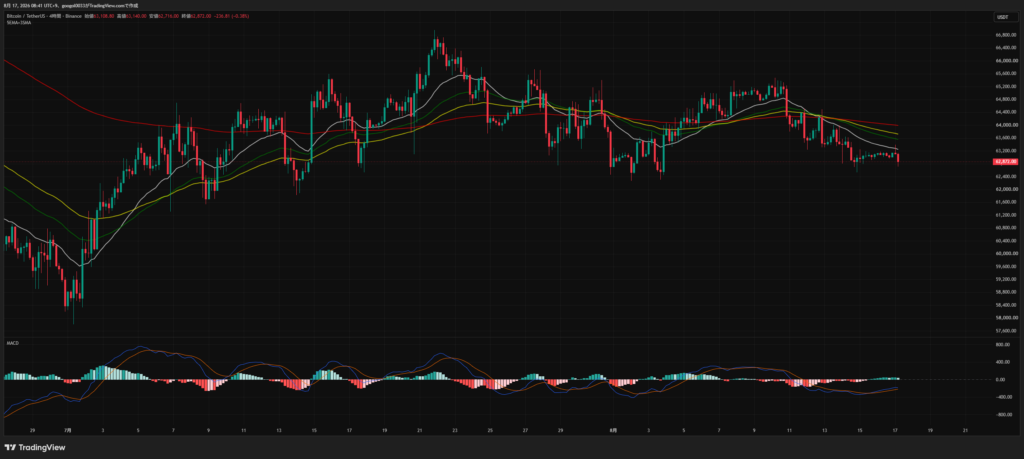
Task: Click the 8月 label on time axis
Action: [x=612, y=431]
